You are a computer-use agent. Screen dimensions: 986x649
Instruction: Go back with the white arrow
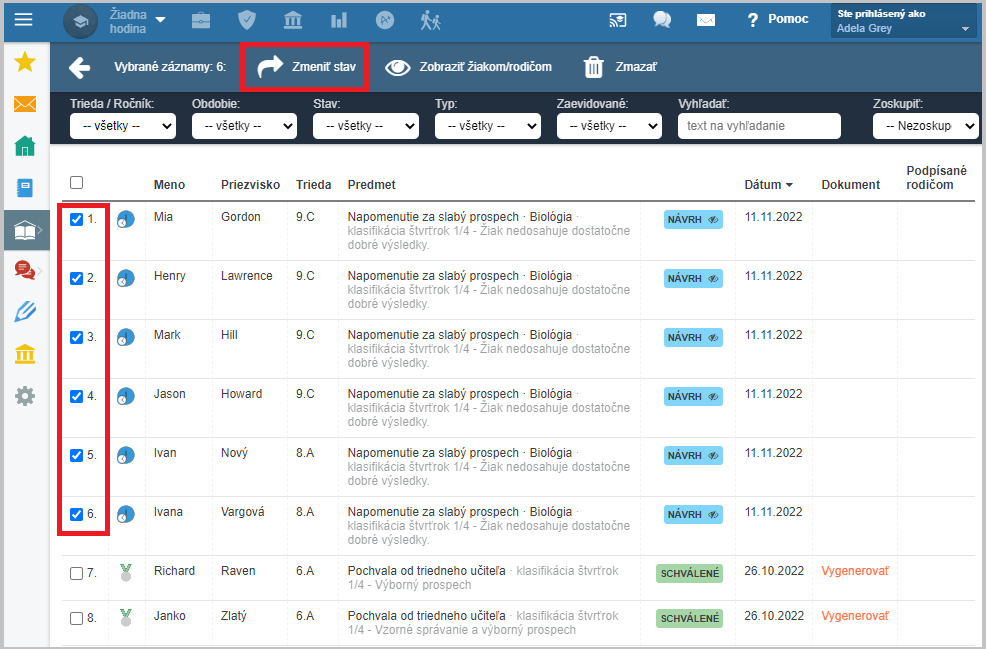click(x=80, y=67)
